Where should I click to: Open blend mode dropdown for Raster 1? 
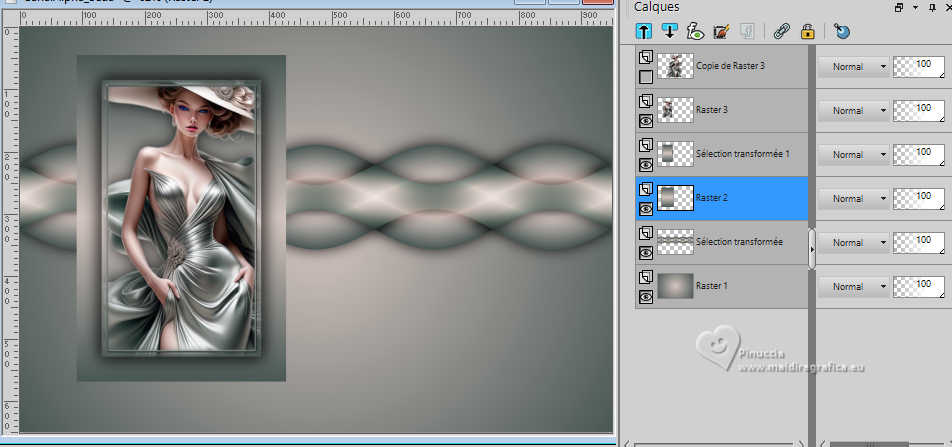pos(853,287)
